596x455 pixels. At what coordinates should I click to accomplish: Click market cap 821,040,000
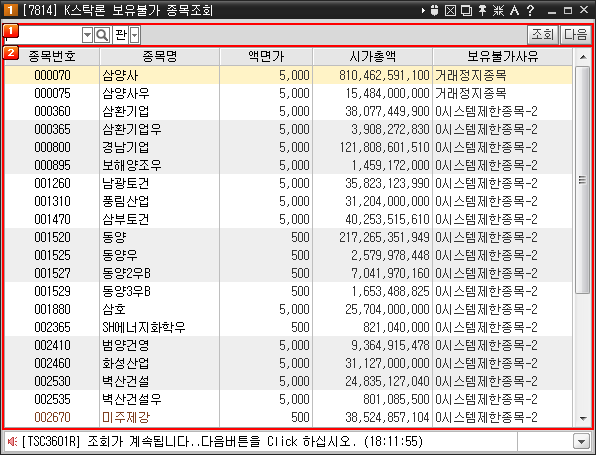tap(396, 327)
